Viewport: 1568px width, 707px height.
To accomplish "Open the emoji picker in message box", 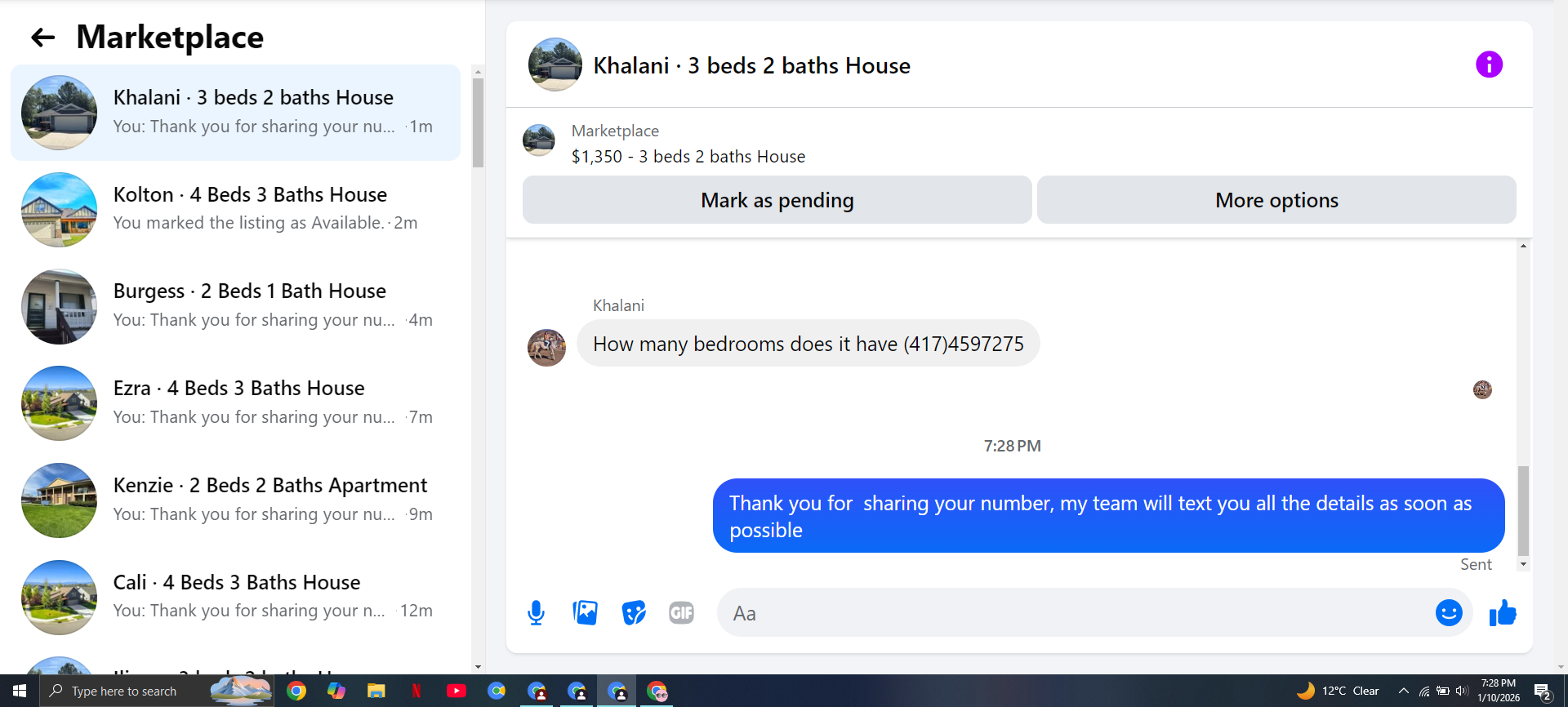I will 1449,612.
